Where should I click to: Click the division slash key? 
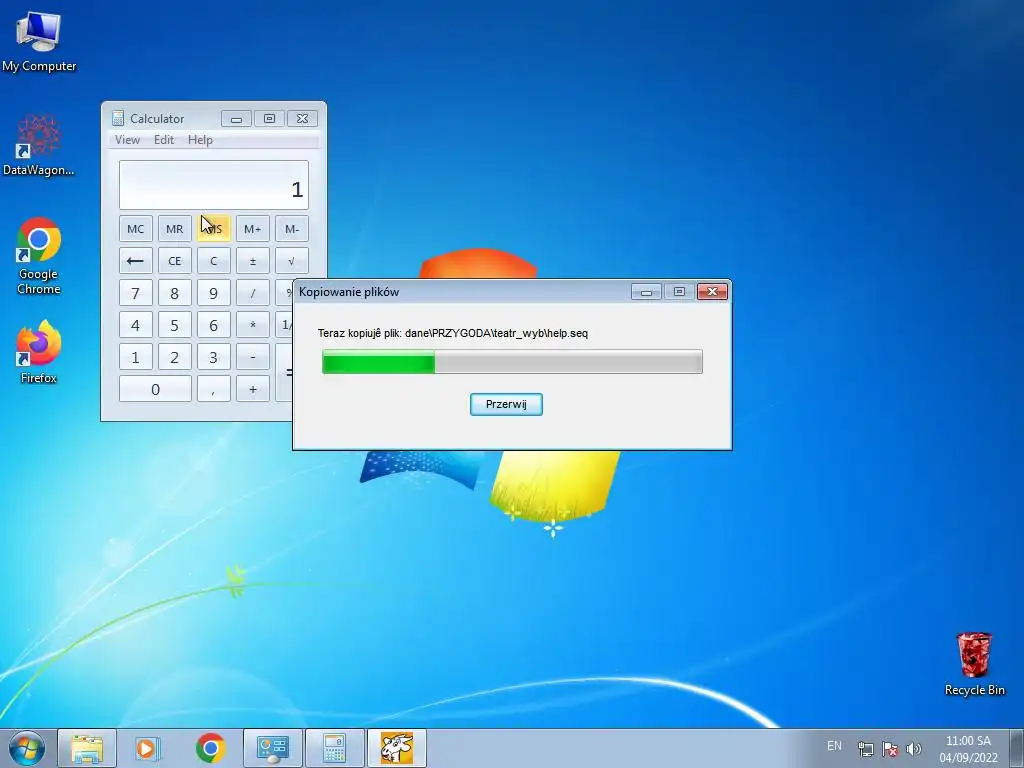click(253, 293)
